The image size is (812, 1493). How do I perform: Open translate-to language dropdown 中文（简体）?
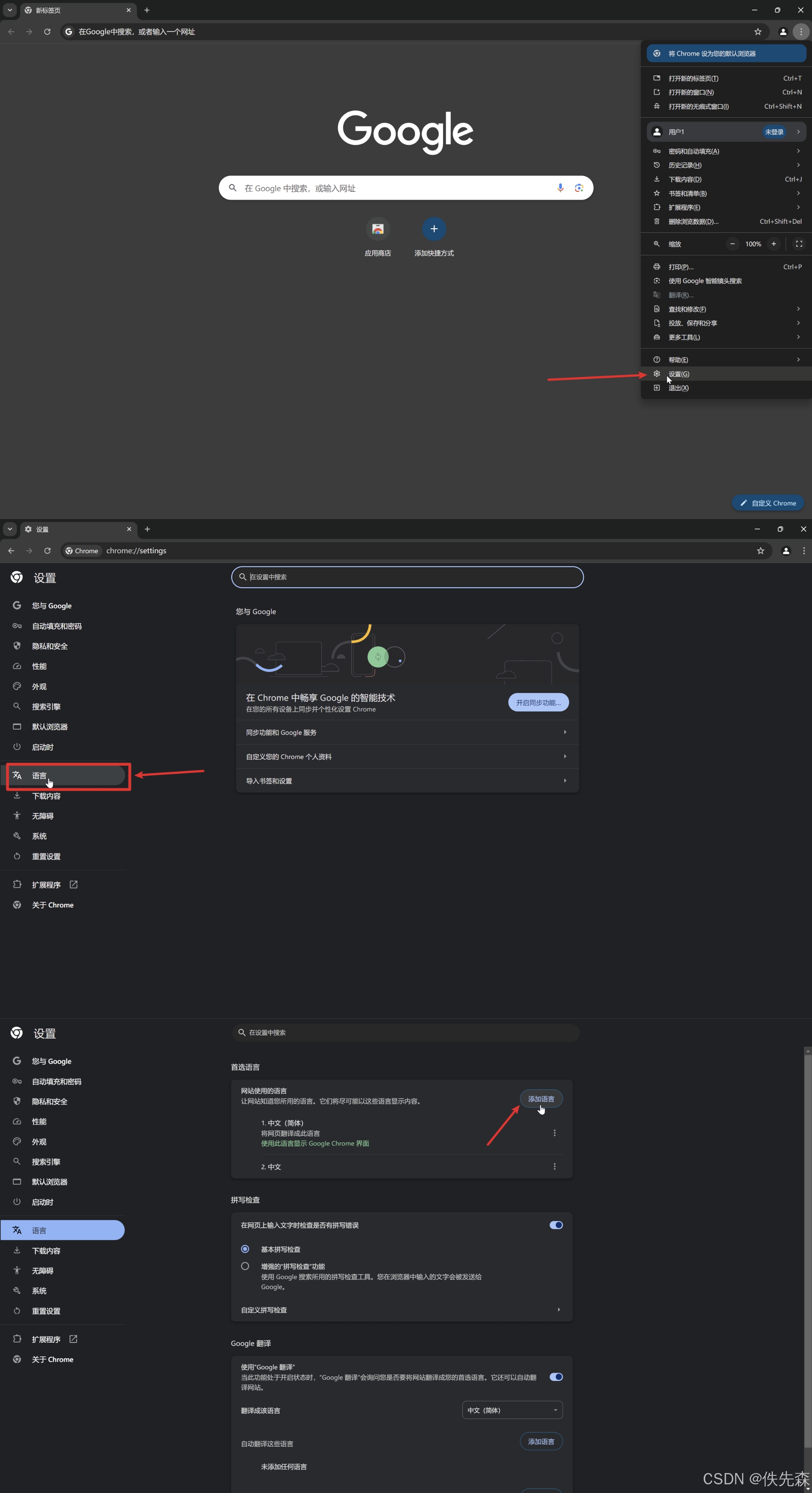pos(512,1410)
